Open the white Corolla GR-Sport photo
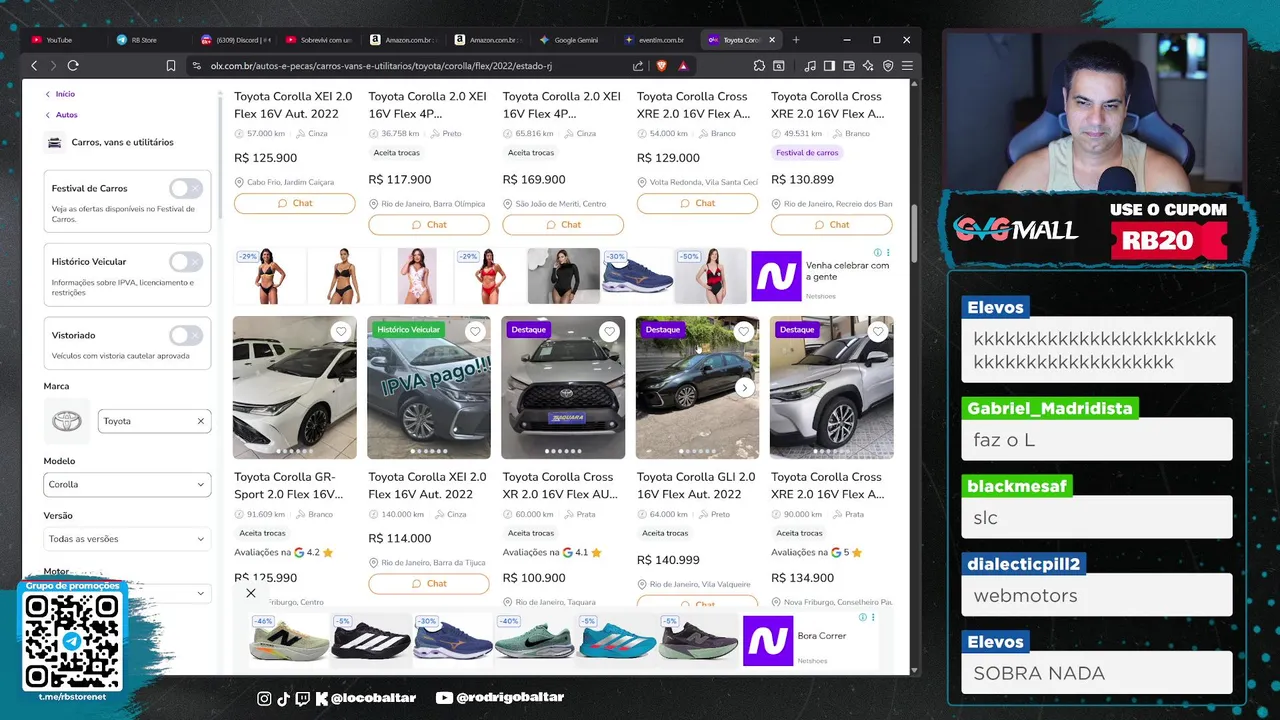The image size is (1280, 720). (295, 387)
